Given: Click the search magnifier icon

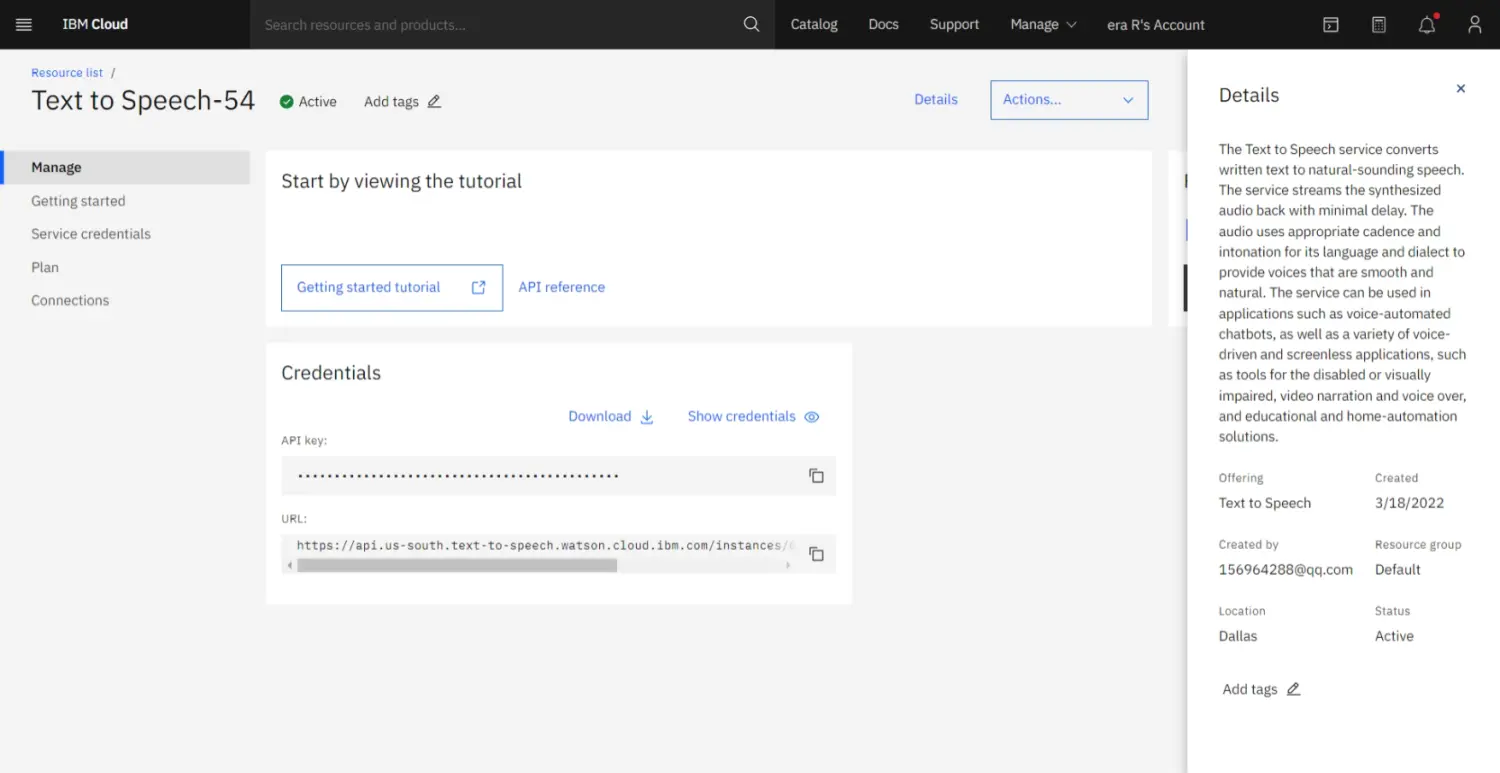Looking at the screenshot, I should [751, 24].
